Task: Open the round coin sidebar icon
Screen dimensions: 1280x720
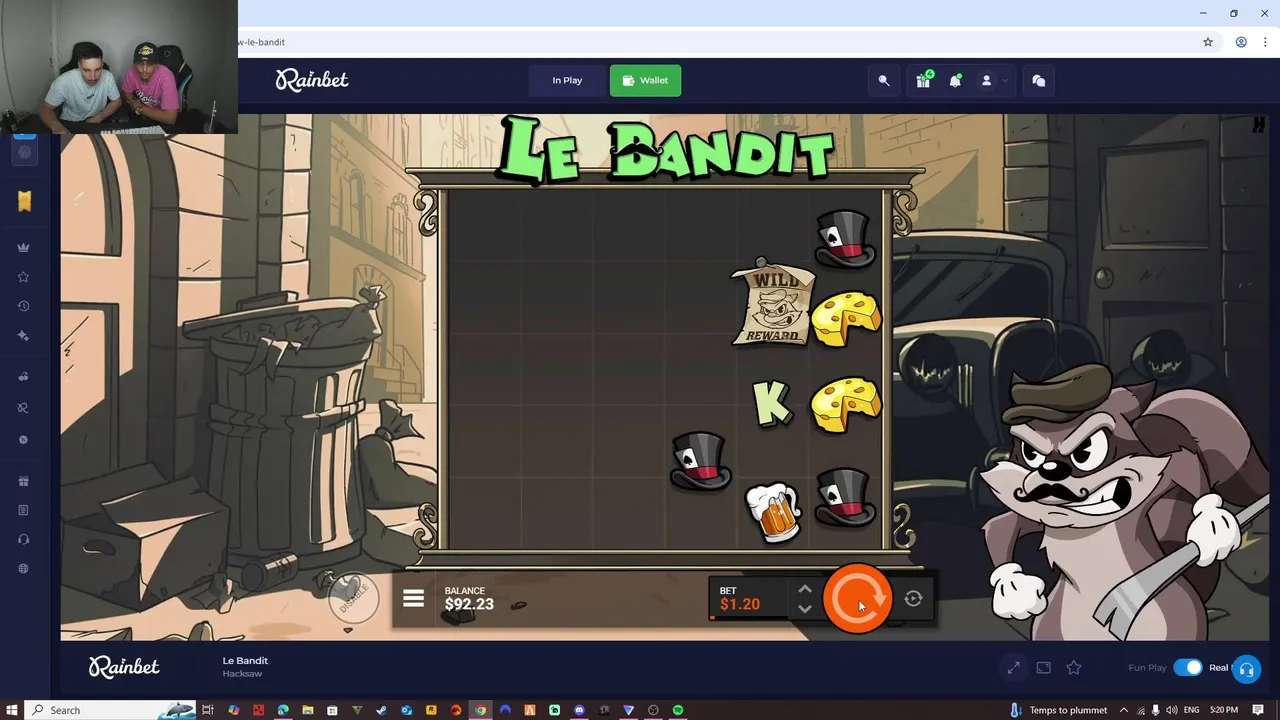Action: [24, 440]
